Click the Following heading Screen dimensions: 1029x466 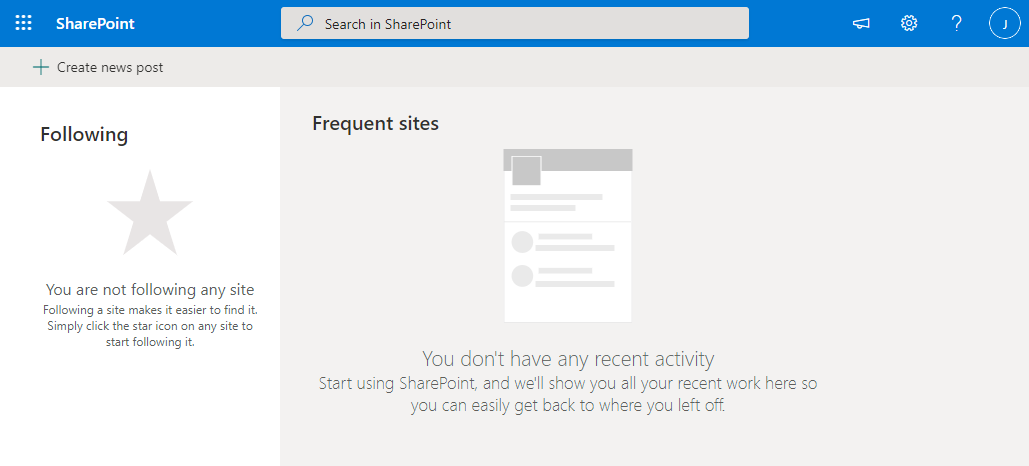coord(84,134)
